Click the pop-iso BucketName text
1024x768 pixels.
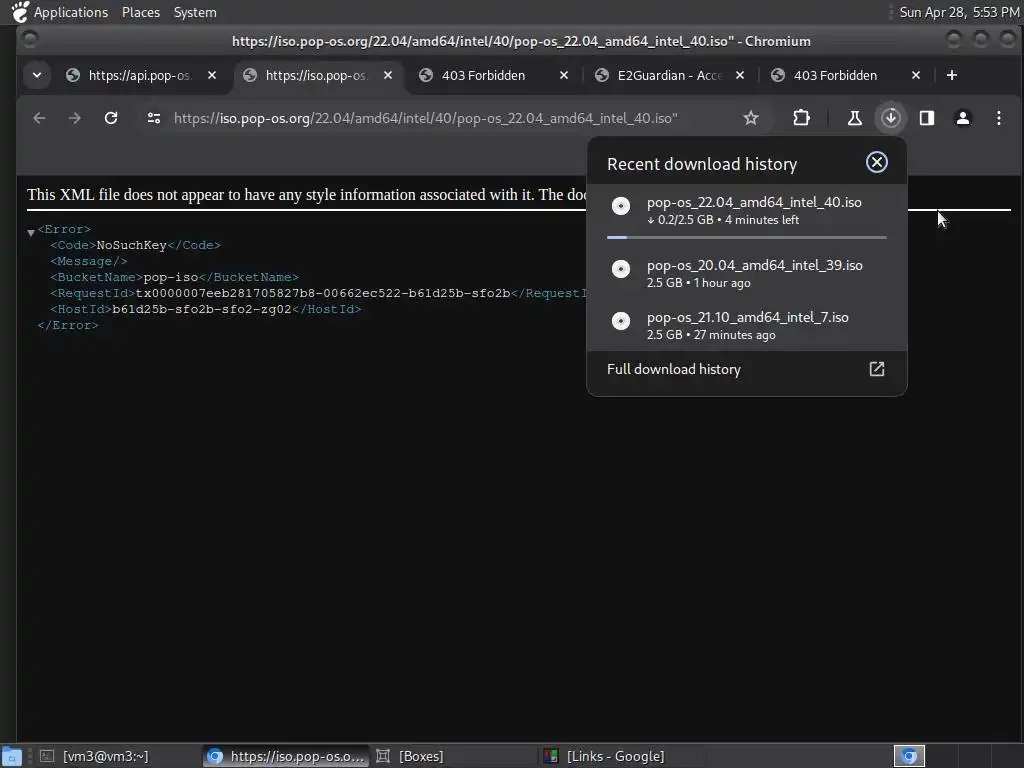click(171, 277)
